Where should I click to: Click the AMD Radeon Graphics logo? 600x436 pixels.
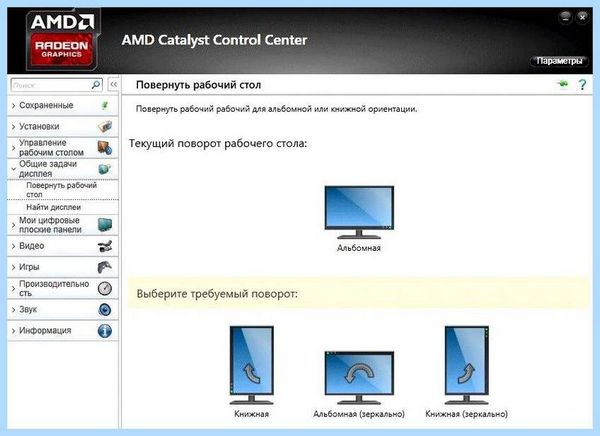coord(62,40)
